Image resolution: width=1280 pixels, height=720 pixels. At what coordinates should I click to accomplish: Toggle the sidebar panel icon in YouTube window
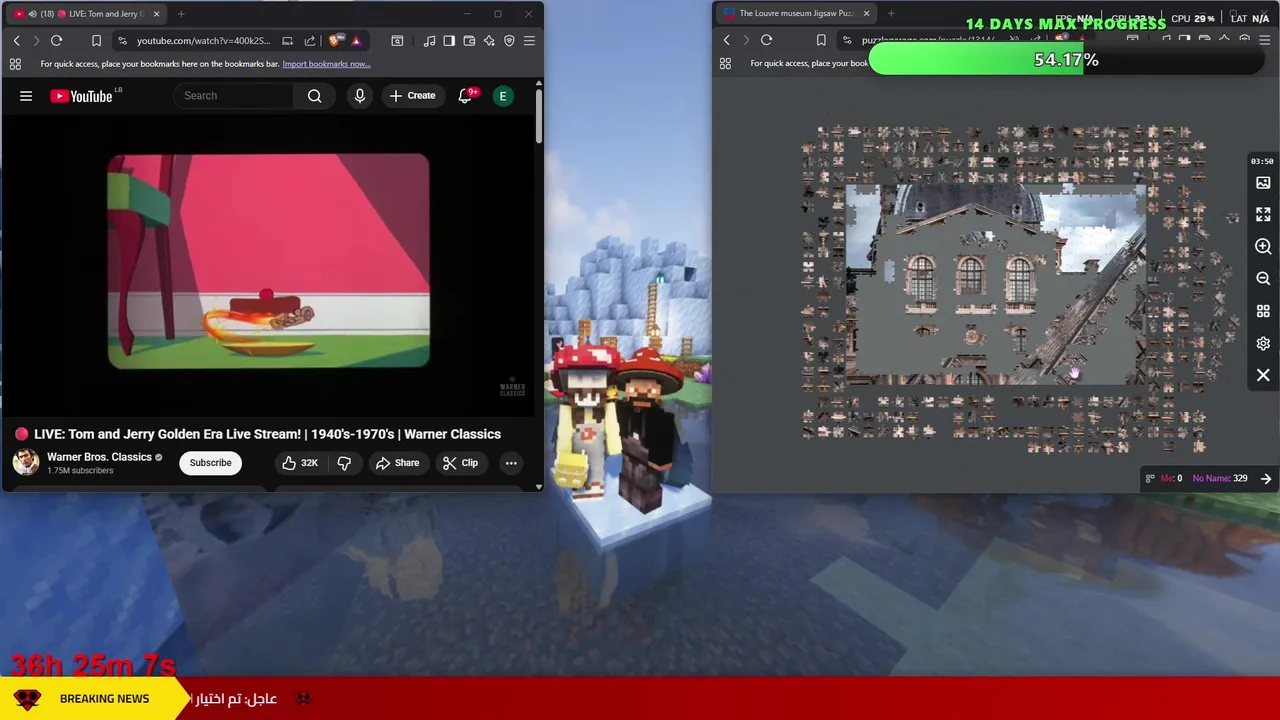[x=449, y=41]
